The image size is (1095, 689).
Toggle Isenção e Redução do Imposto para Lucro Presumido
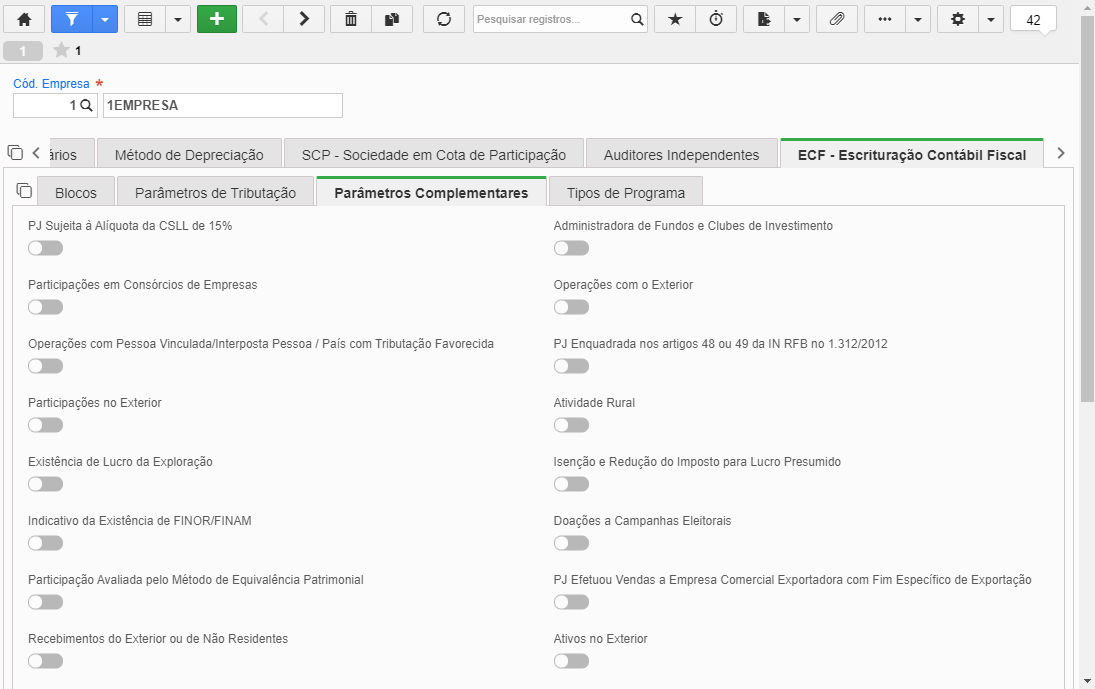(571, 484)
